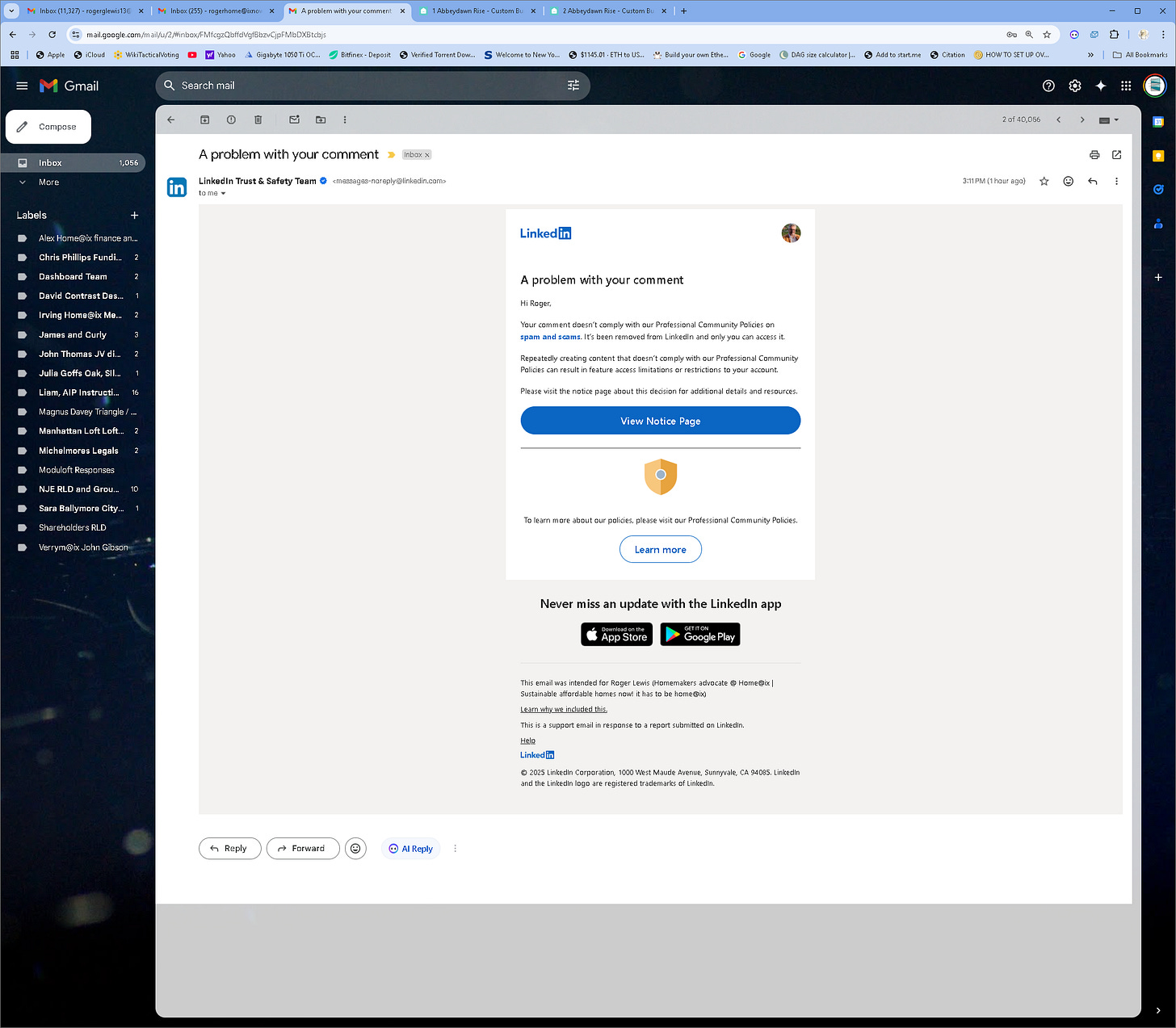Open the Google account avatar
This screenshot has height=1028, width=1176.
[x=1155, y=86]
